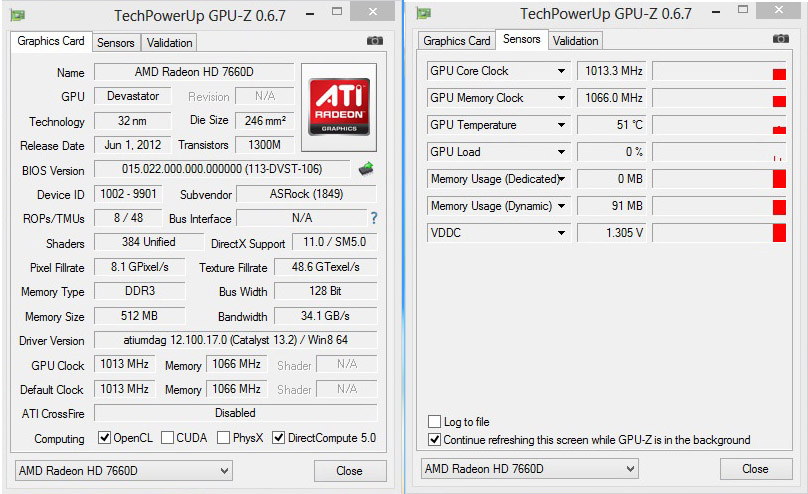Click the ROPs/TMUs value 8 / 48

[x=128, y=218]
